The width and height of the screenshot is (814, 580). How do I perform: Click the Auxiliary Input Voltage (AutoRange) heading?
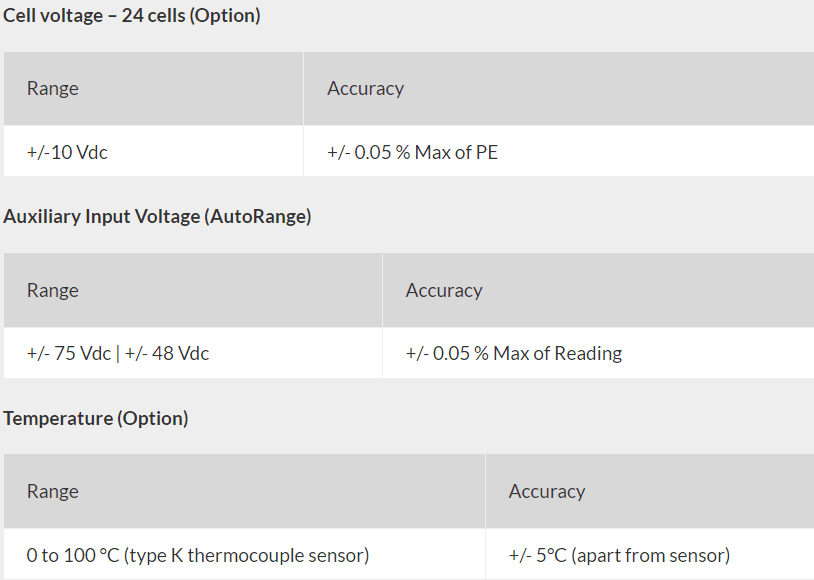coord(157,217)
